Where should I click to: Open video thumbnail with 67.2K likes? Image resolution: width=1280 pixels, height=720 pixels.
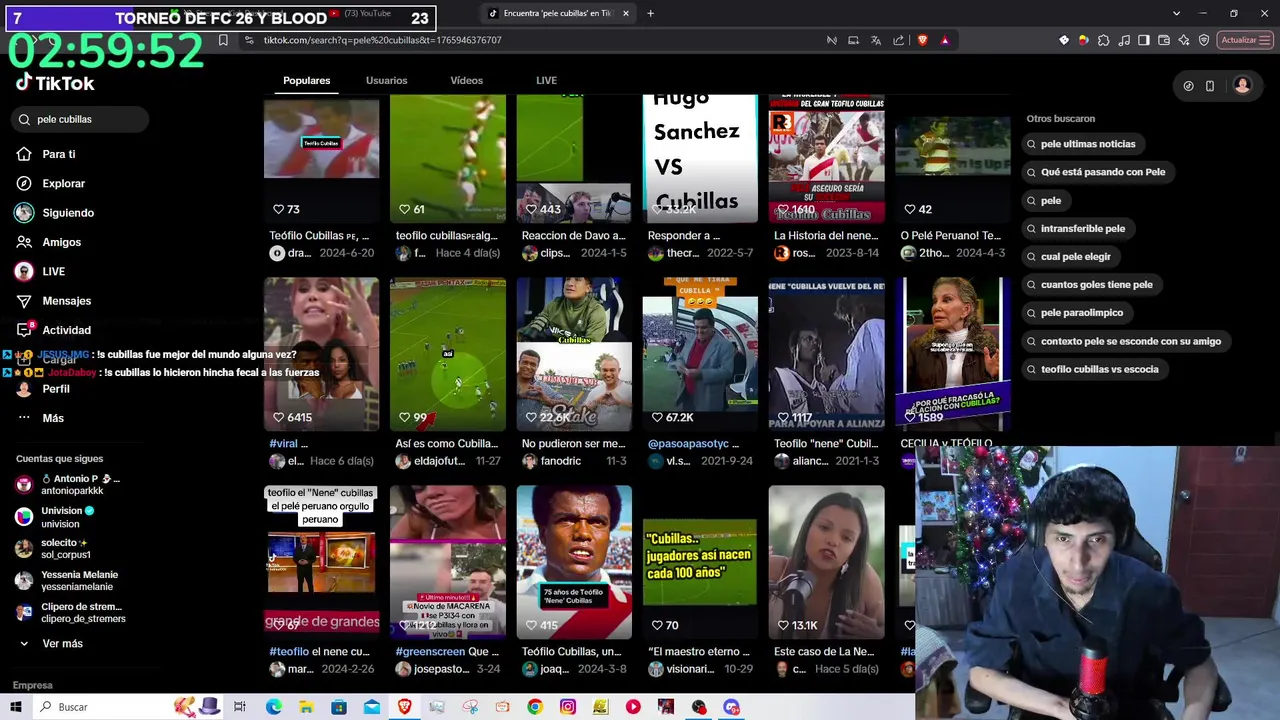tap(700, 354)
